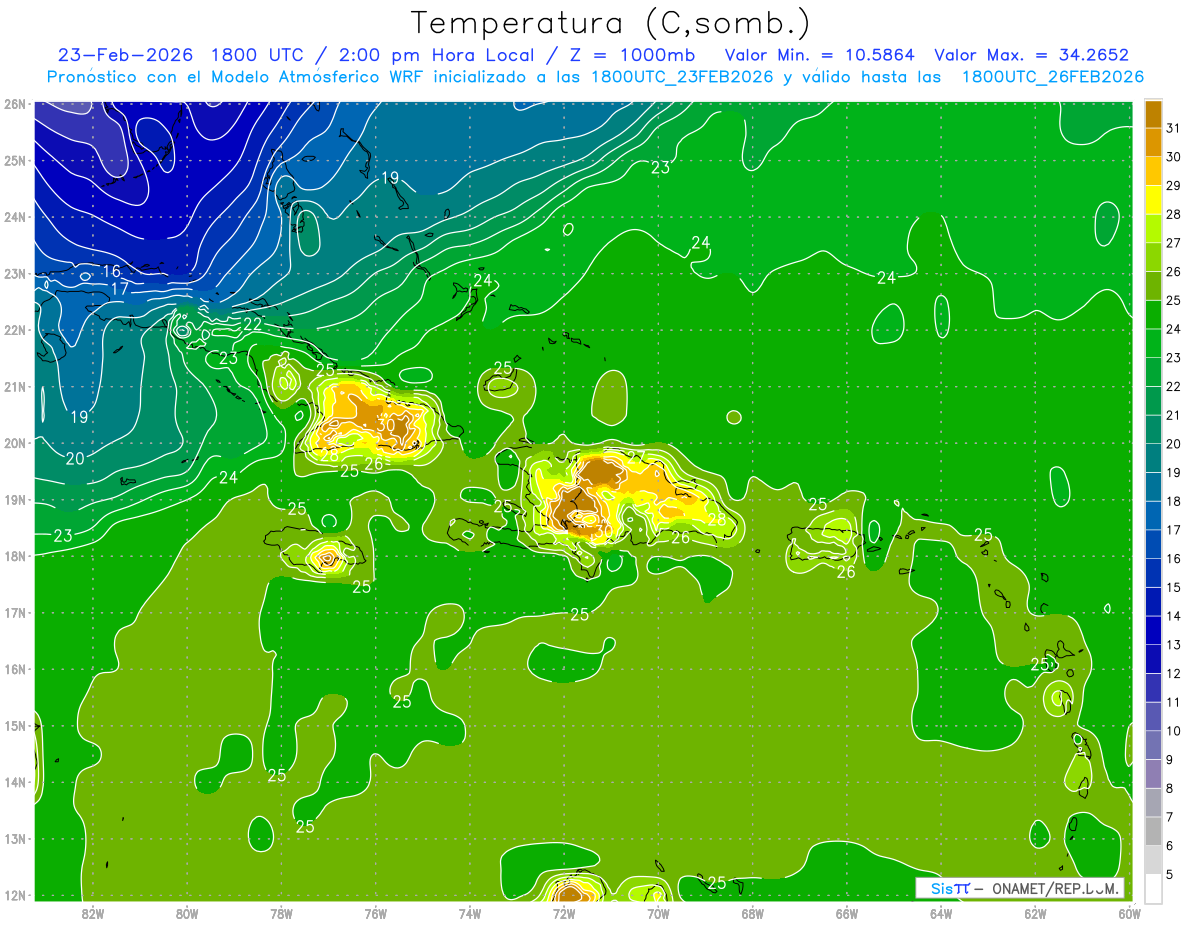Viewport: 1200px width, 927px height.
Task: Click the legend value "14"
Action: coord(1173,616)
